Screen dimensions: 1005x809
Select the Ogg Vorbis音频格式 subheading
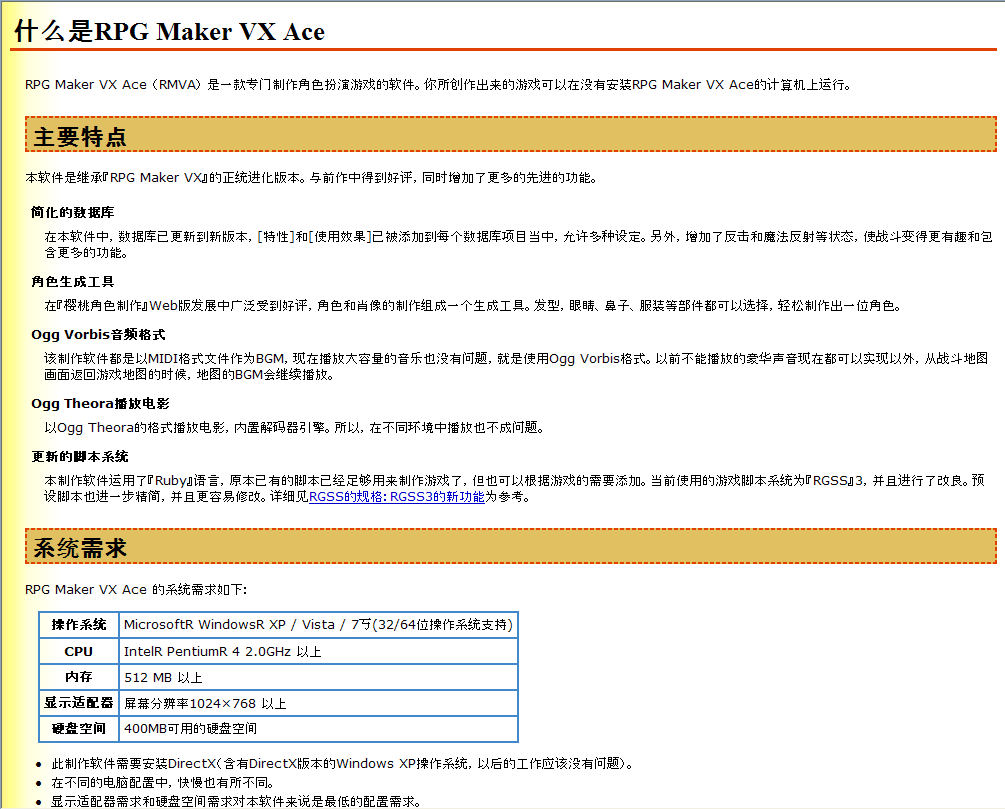pyautogui.click(x=98, y=335)
